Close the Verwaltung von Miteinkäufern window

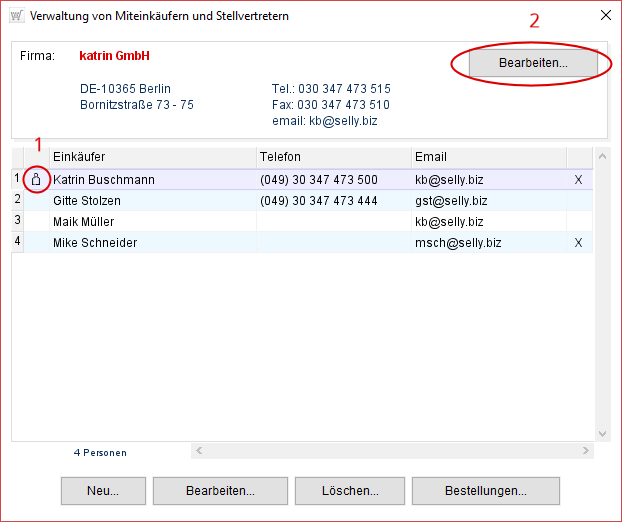[603, 16]
